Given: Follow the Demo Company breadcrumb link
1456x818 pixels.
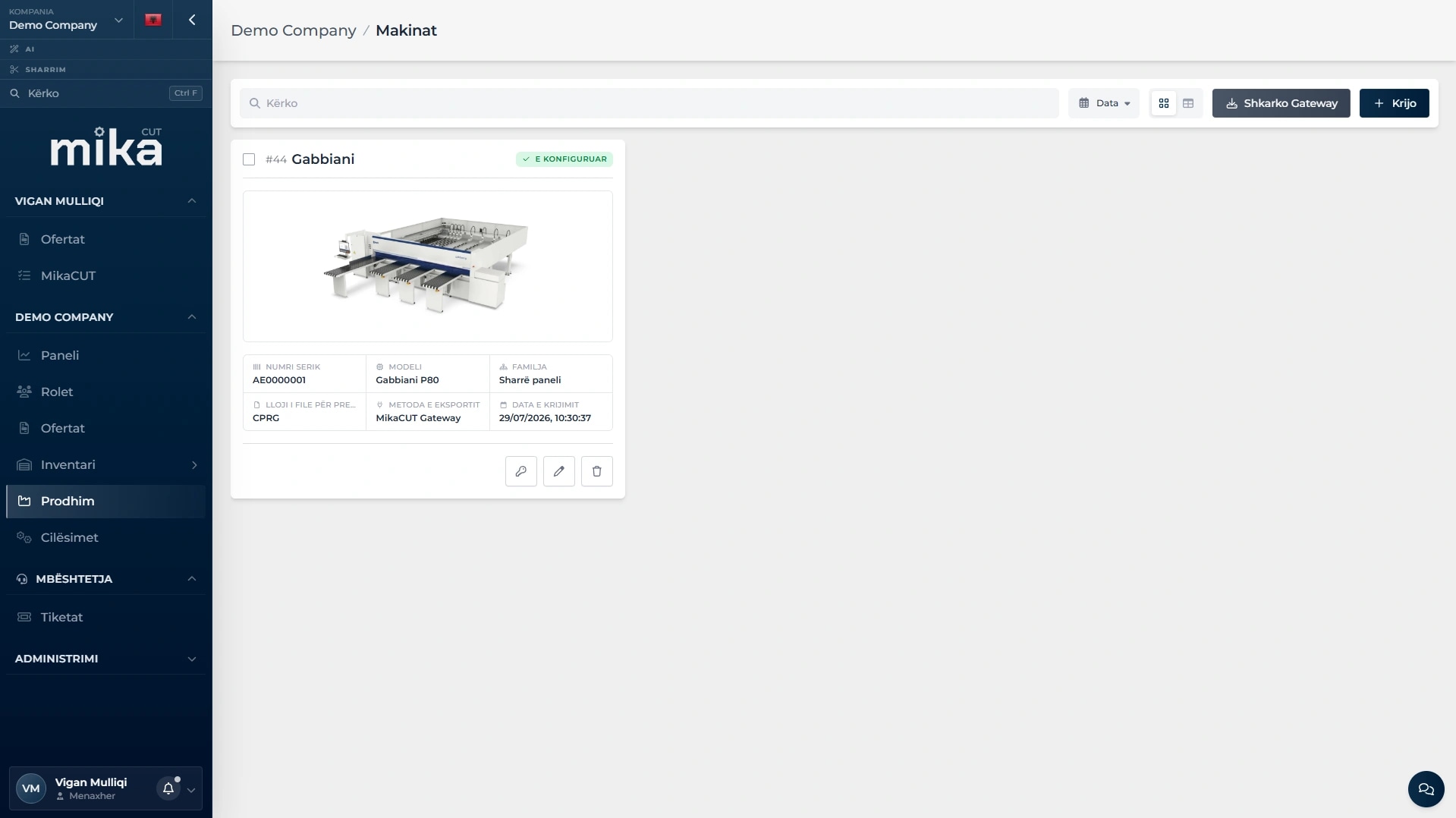Looking at the screenshot, I should pyautogui.click(x=294, y=30).
